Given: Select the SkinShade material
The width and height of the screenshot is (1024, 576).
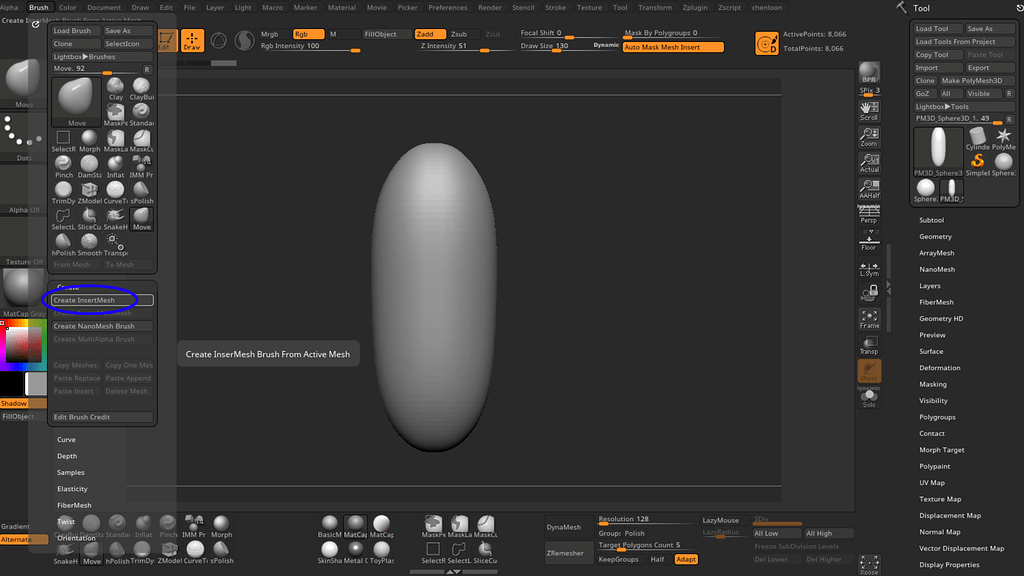Looking at the screenshot, I should 329,549.
